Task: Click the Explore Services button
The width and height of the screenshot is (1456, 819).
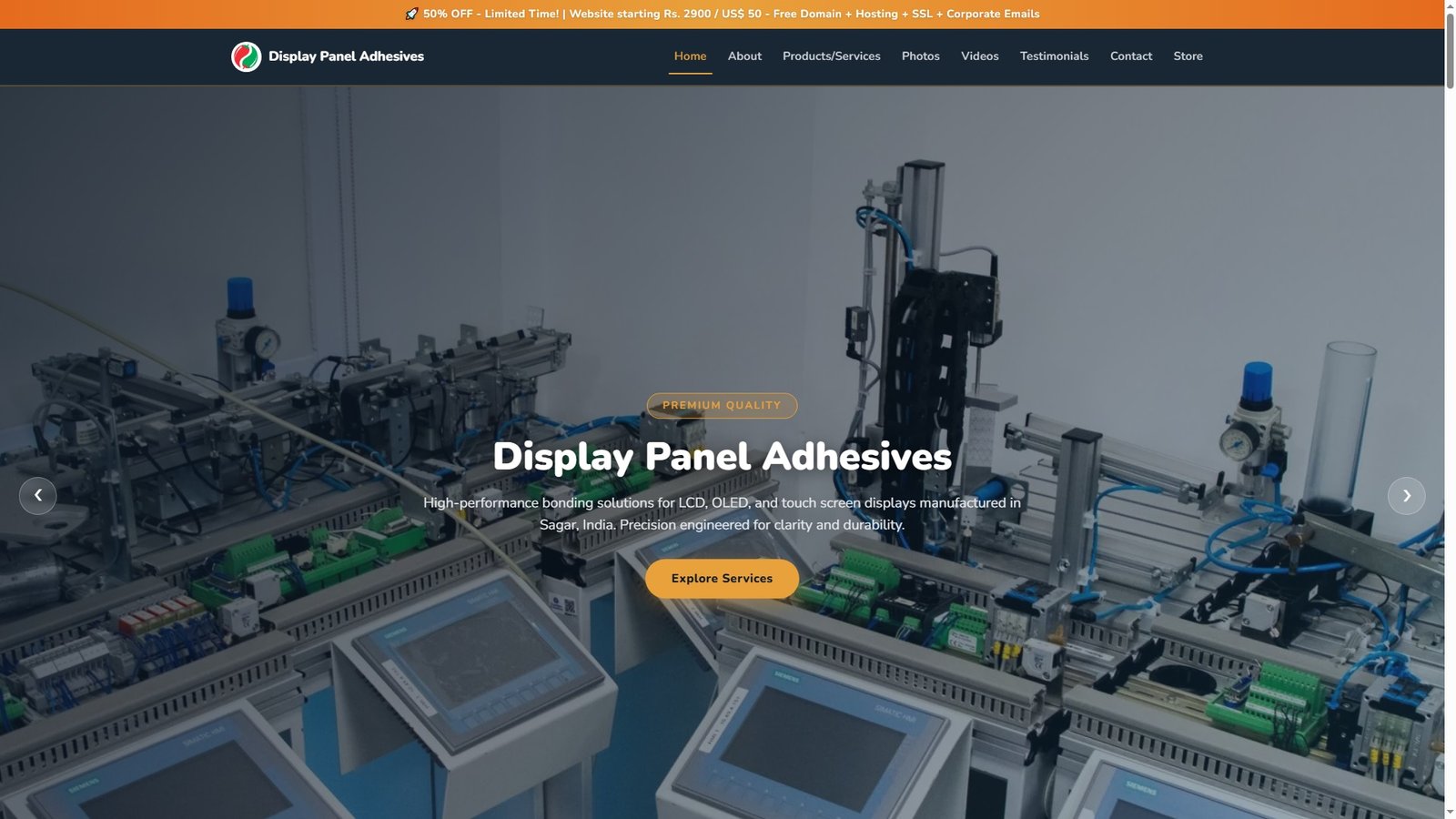Action: (x=722, y=579)
